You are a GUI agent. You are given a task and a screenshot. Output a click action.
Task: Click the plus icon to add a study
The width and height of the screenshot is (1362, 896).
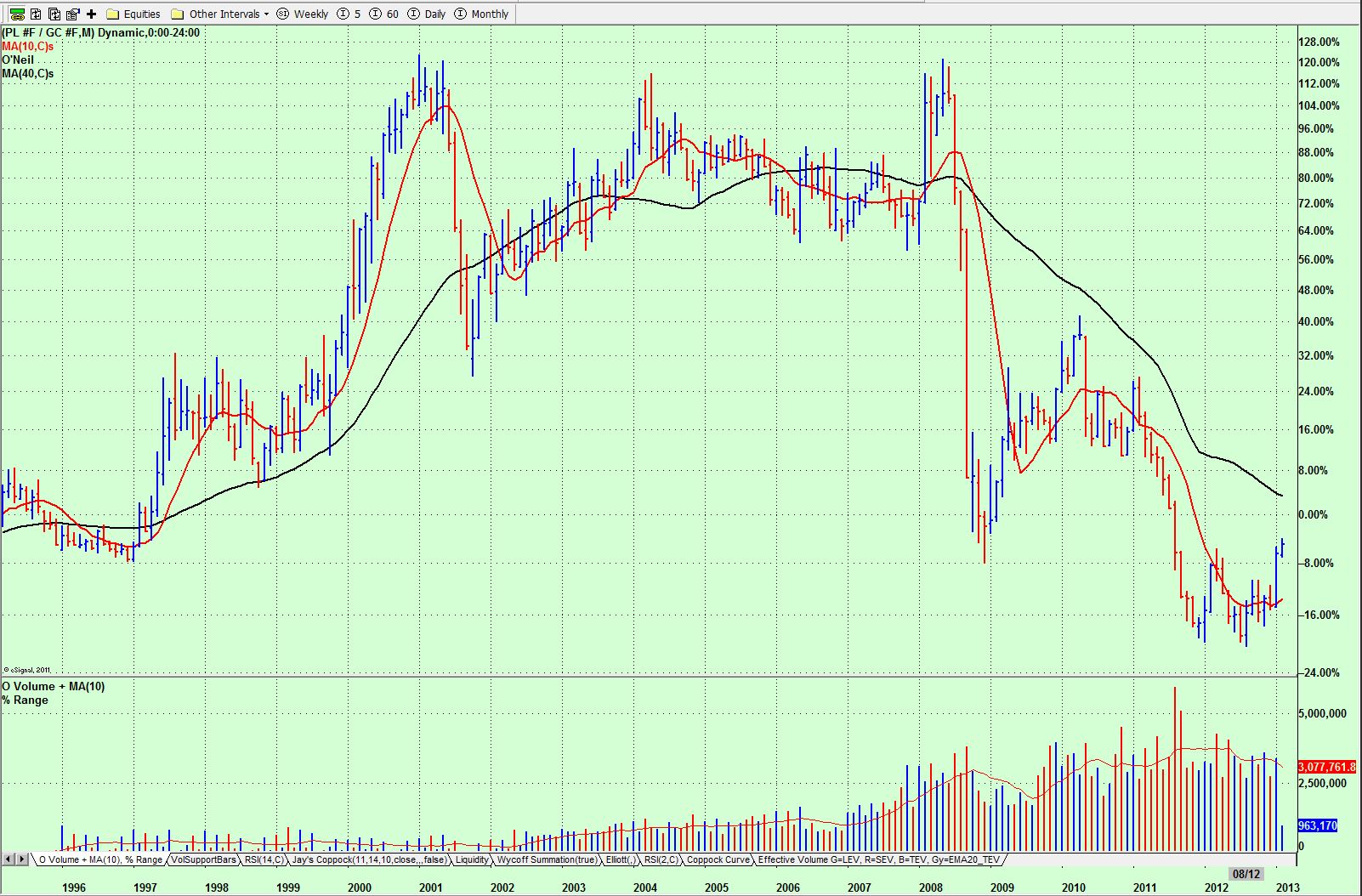pos(91,14)
